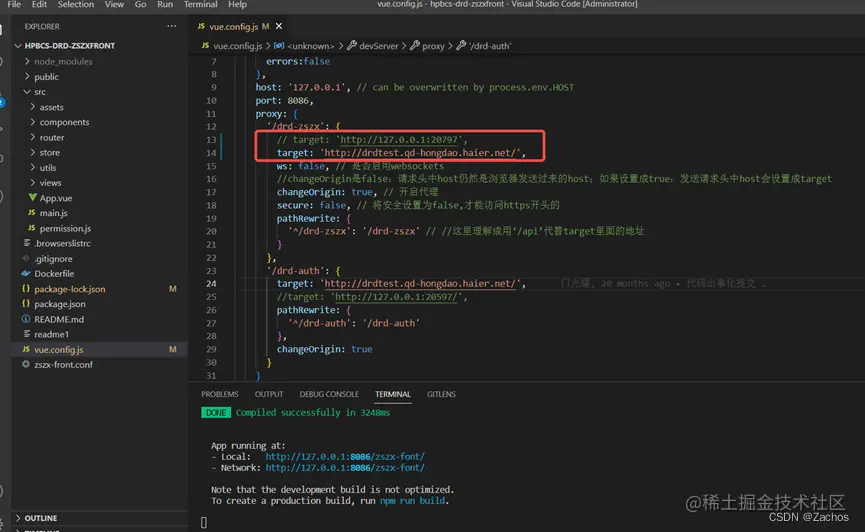
Task: Open the Run menu
Action: point(165,4)
